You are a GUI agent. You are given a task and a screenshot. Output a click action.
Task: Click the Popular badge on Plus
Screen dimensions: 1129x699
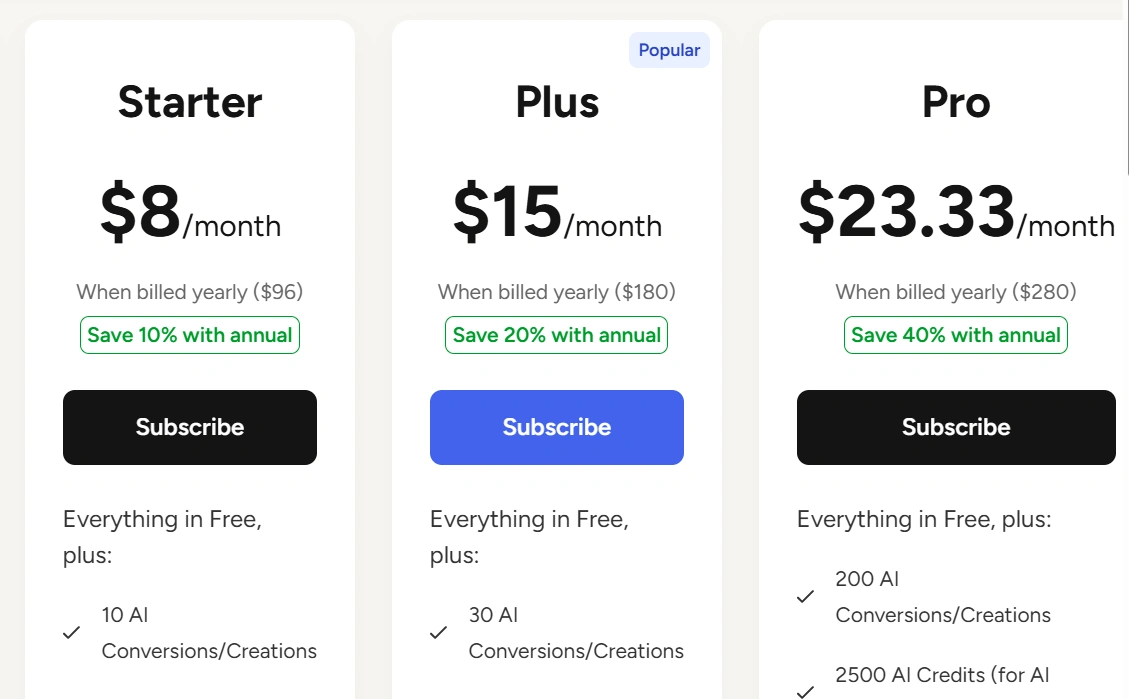pos(669,50)
